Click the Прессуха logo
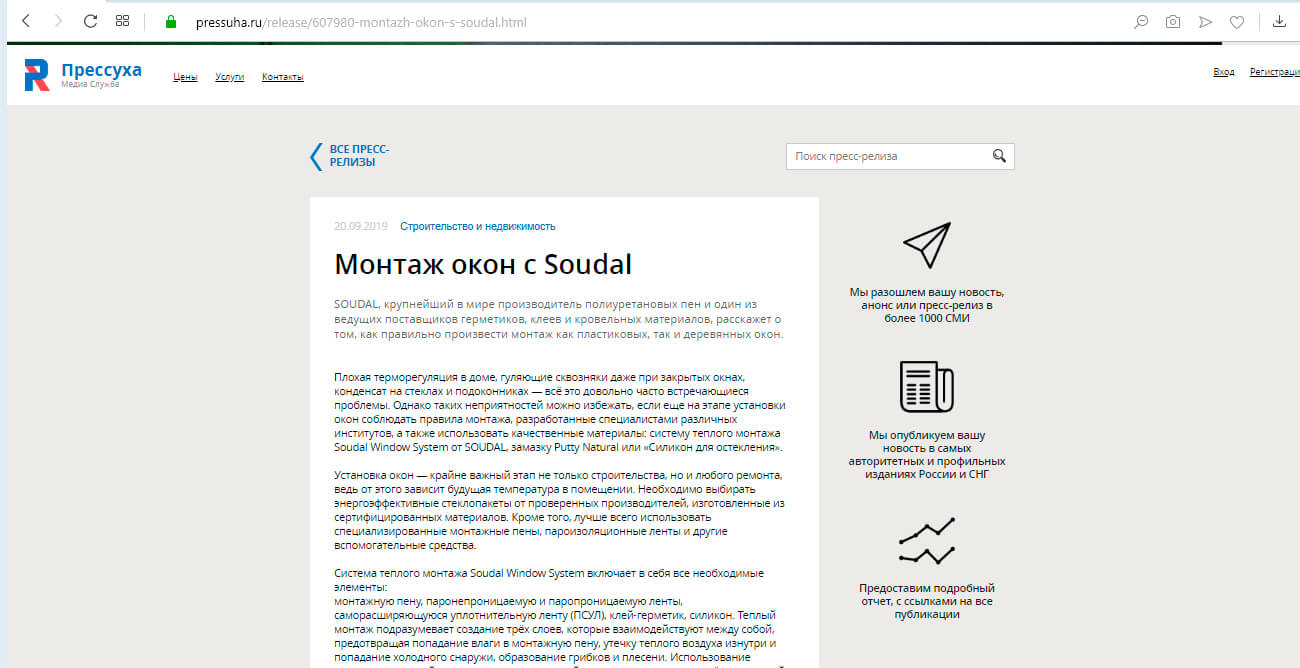Screen dimensions: 1300x668 point(37,75)
